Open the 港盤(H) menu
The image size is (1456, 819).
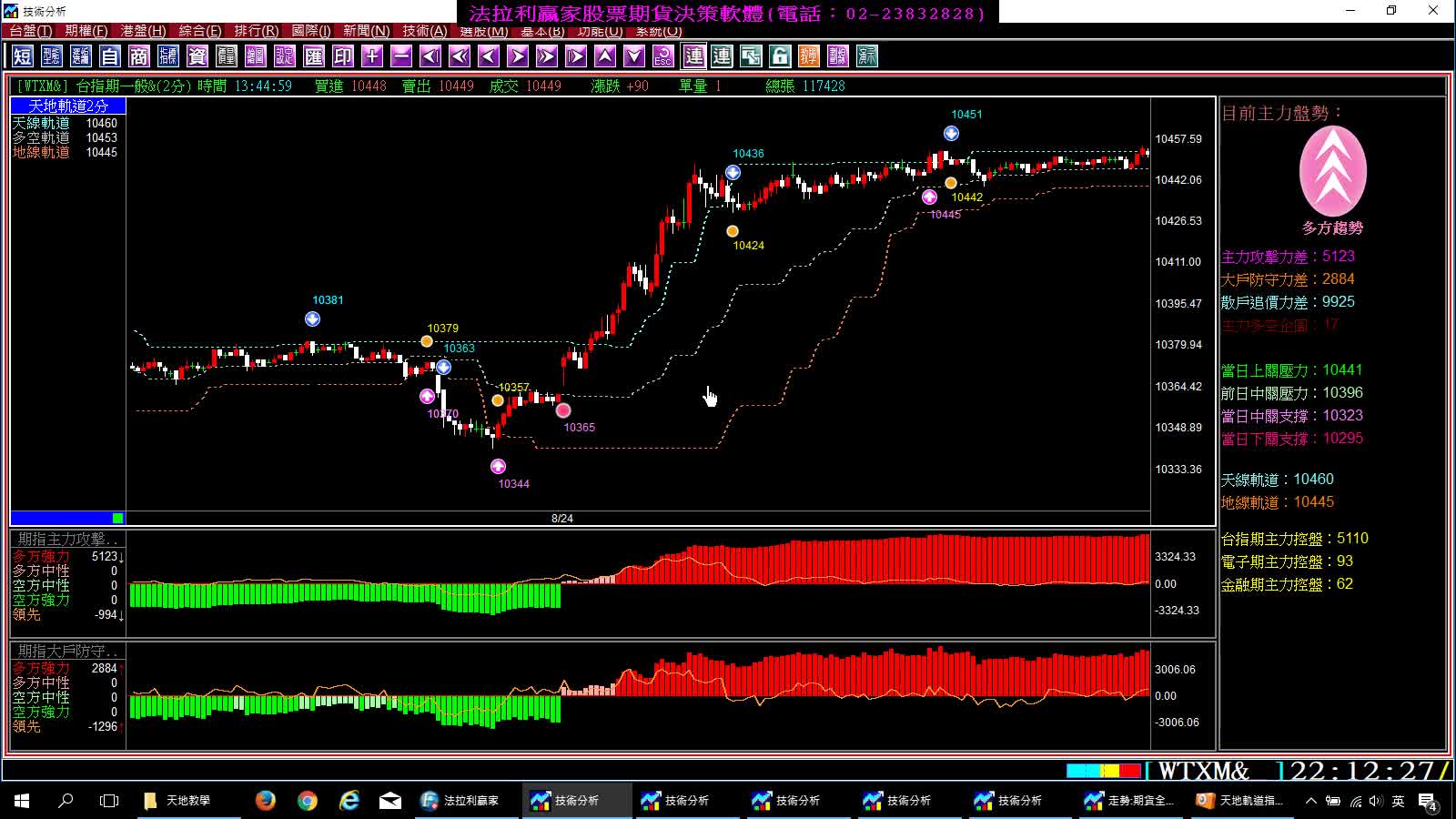(143, 31)
